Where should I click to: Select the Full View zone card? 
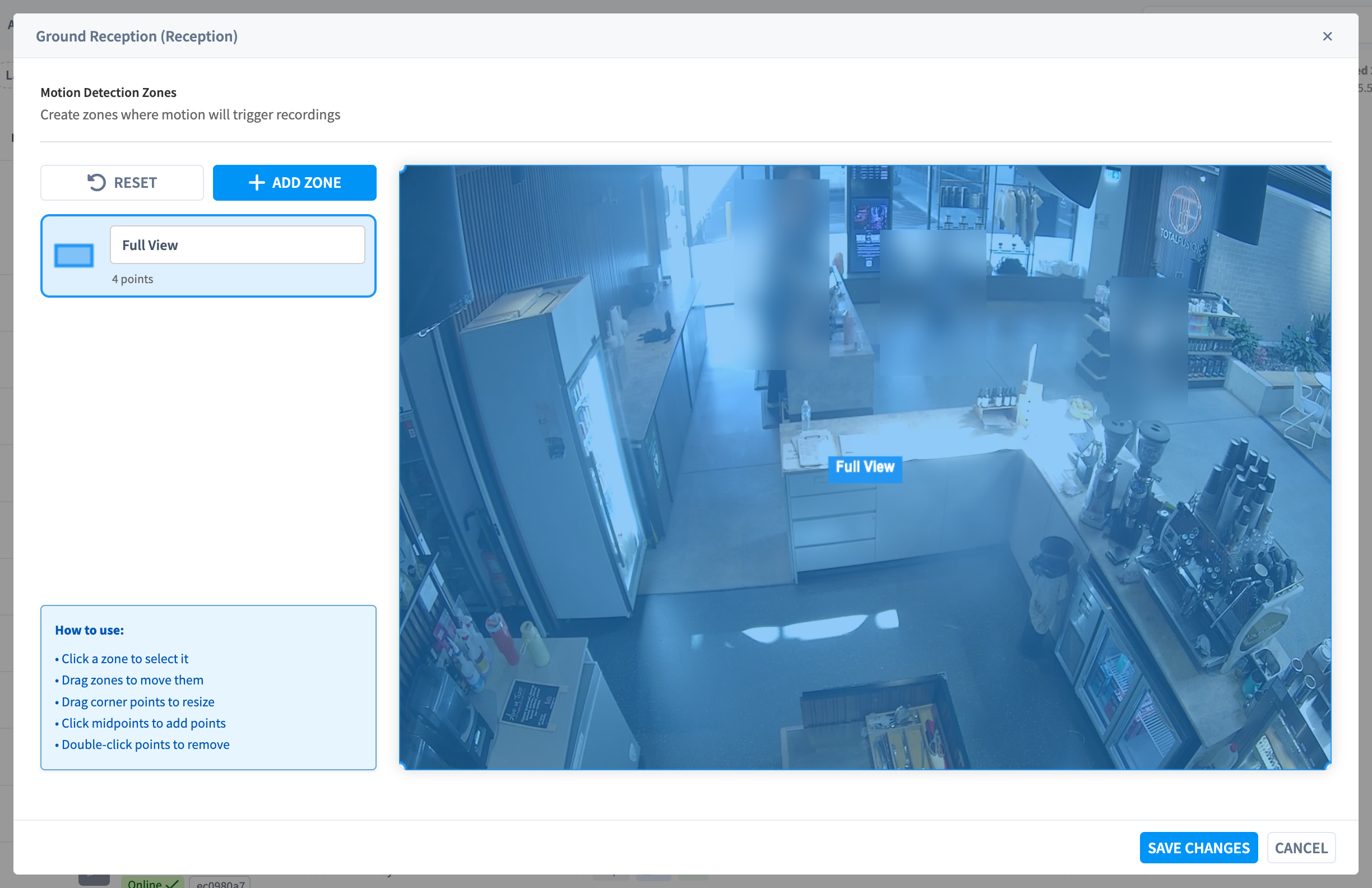[x=208, y=256]
